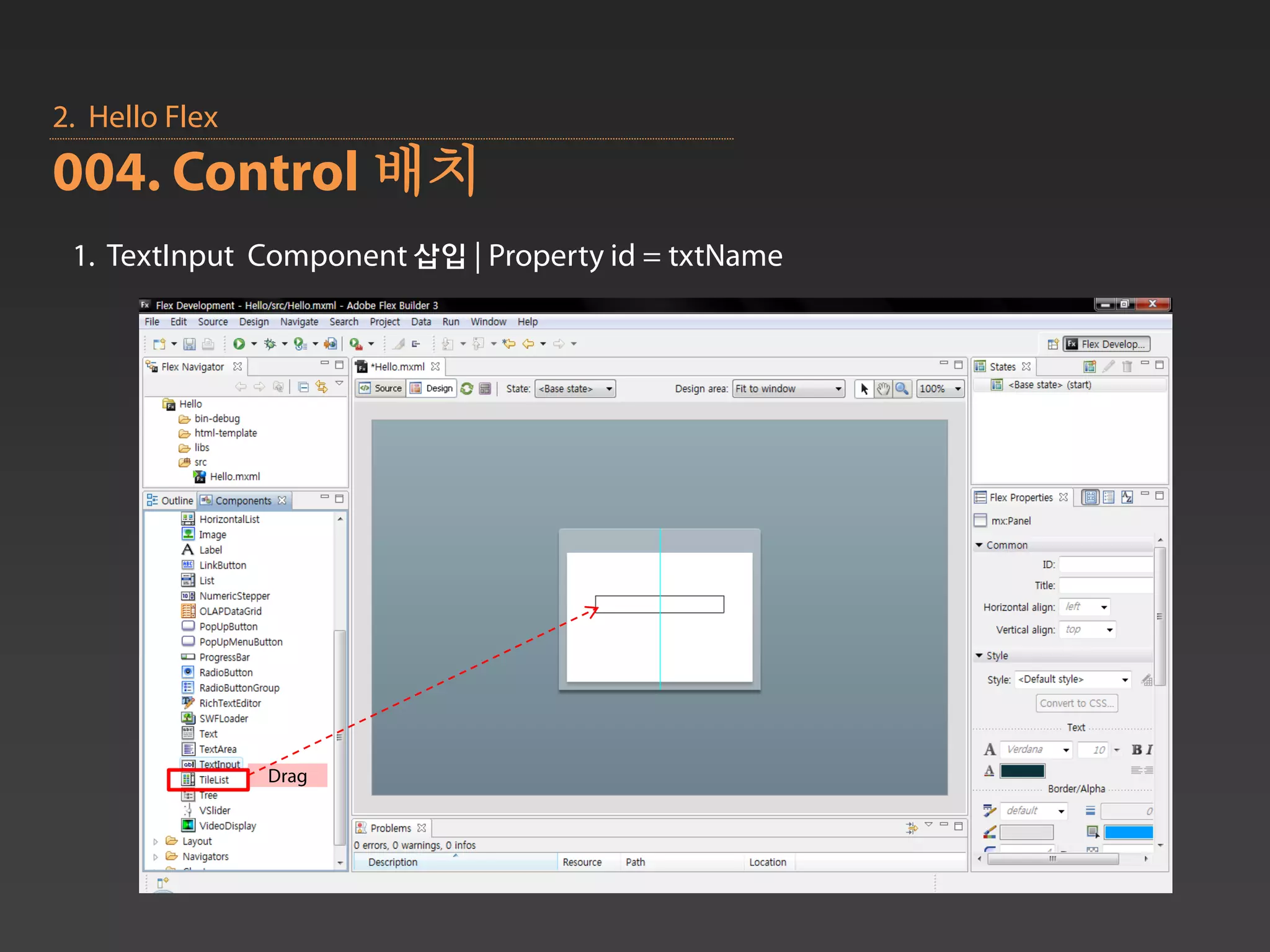The width and height of the screenshot is (1270, 952).
Task: Click the Description column header in Problems
Action: click(x=455, y=862)
